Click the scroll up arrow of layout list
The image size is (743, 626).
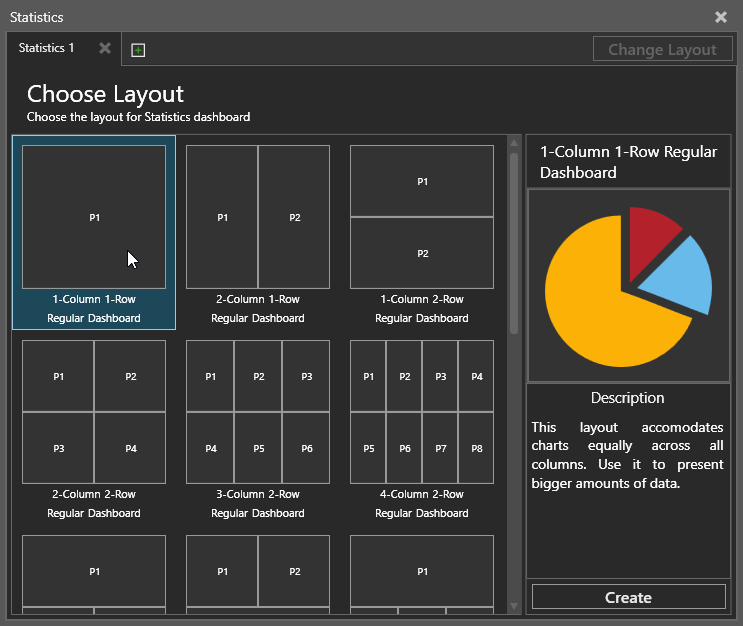tap(514, 142)
